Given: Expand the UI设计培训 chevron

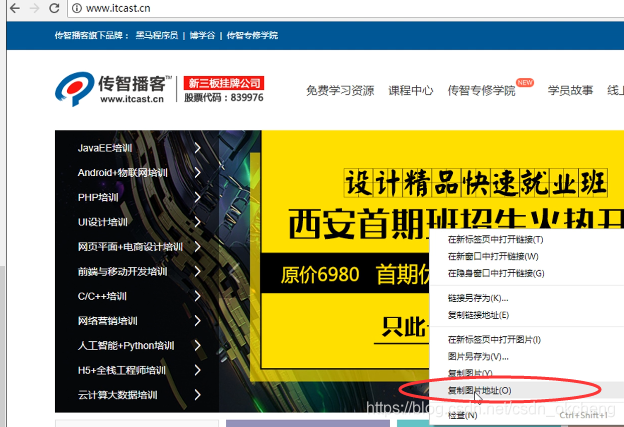Looking at the screenshot, I should coord(197,222).
